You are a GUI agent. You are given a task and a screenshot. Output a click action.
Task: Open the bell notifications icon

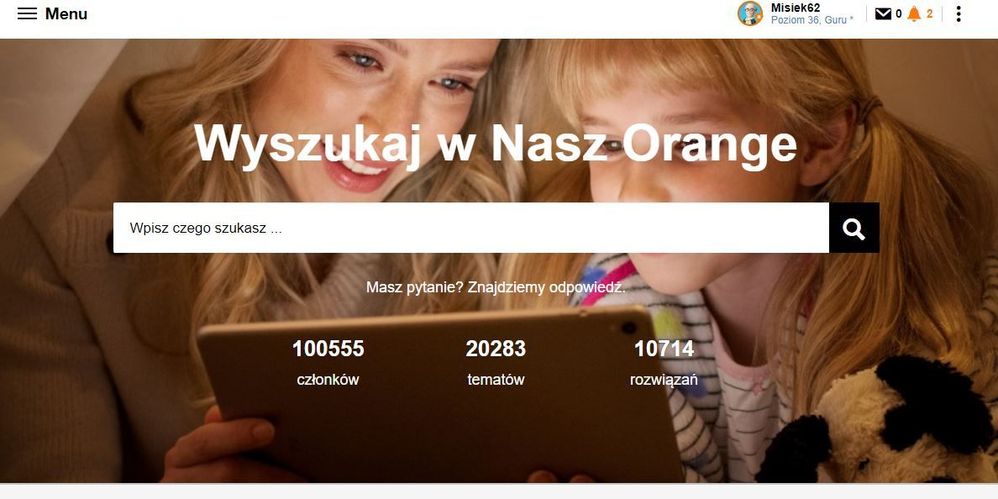(914, 13)
